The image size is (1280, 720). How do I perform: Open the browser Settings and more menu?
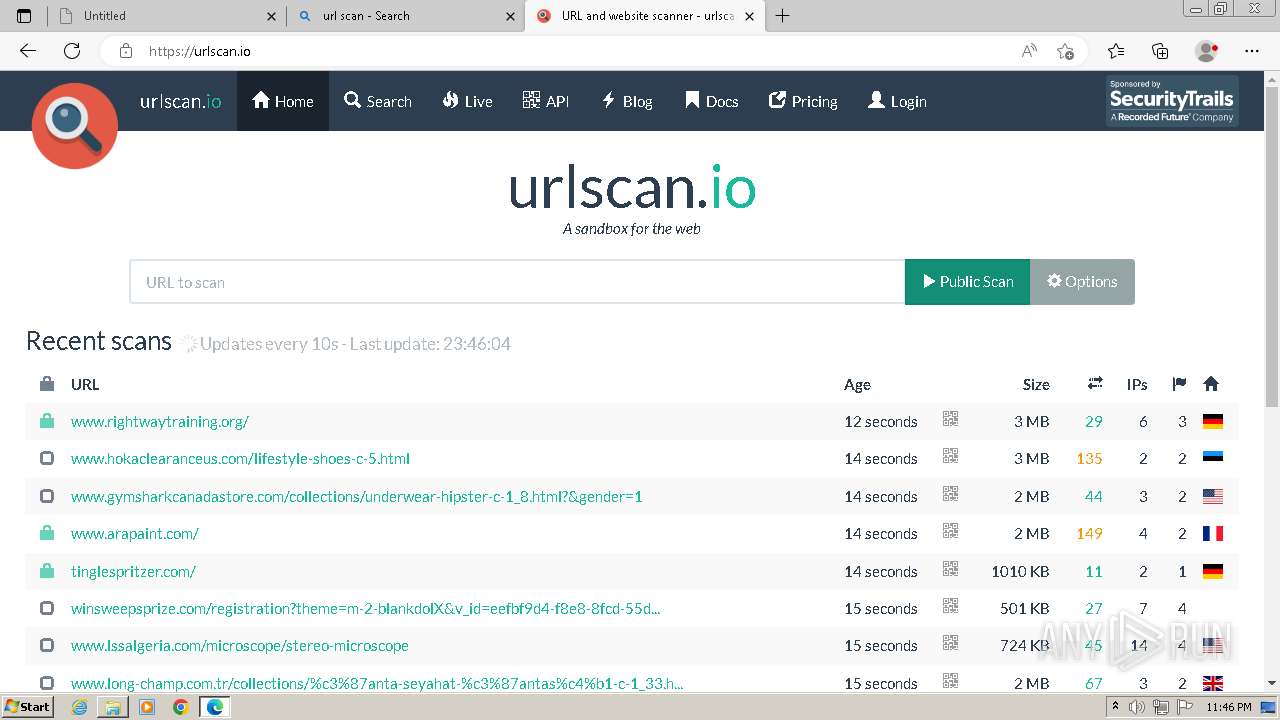coord(1252,51)
